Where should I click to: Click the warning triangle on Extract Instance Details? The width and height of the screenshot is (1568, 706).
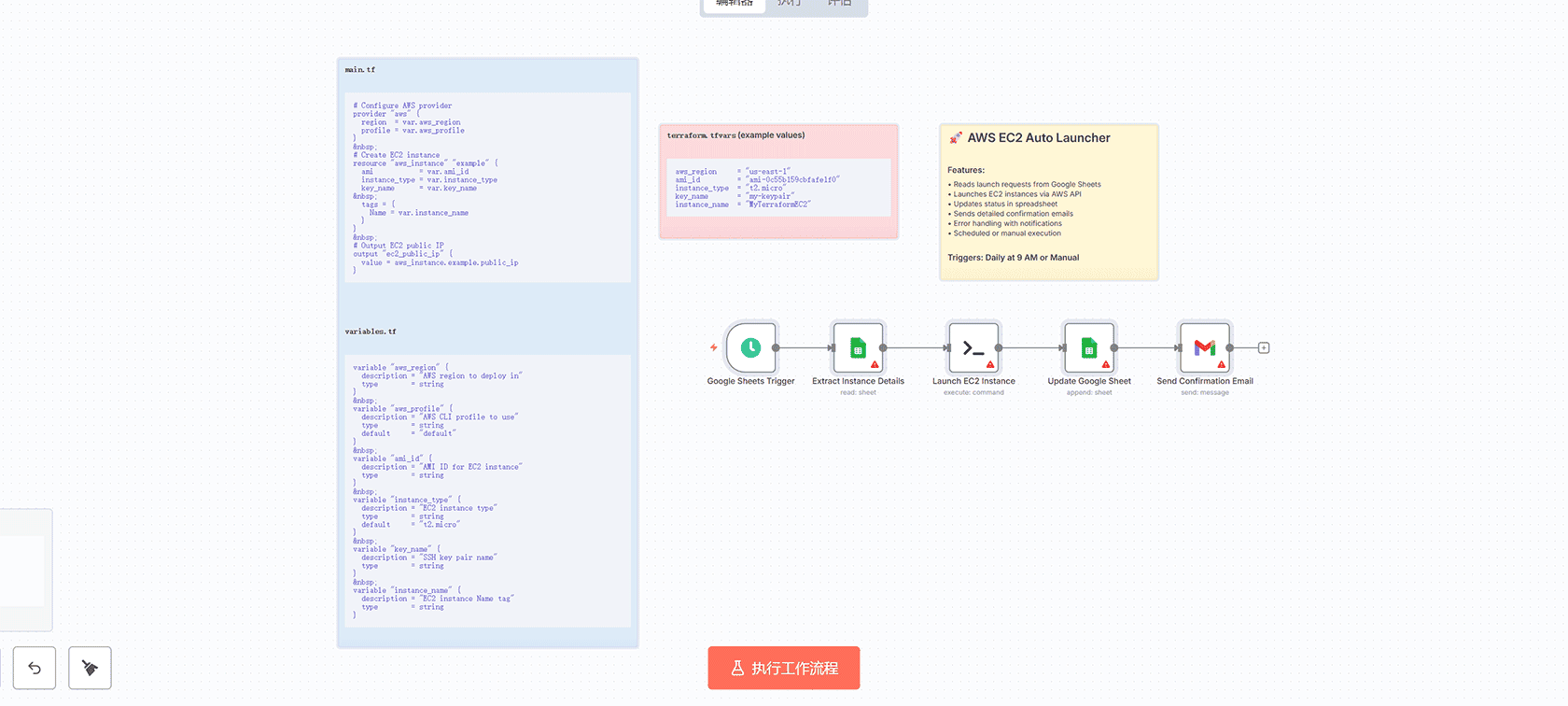click(875, 365)
